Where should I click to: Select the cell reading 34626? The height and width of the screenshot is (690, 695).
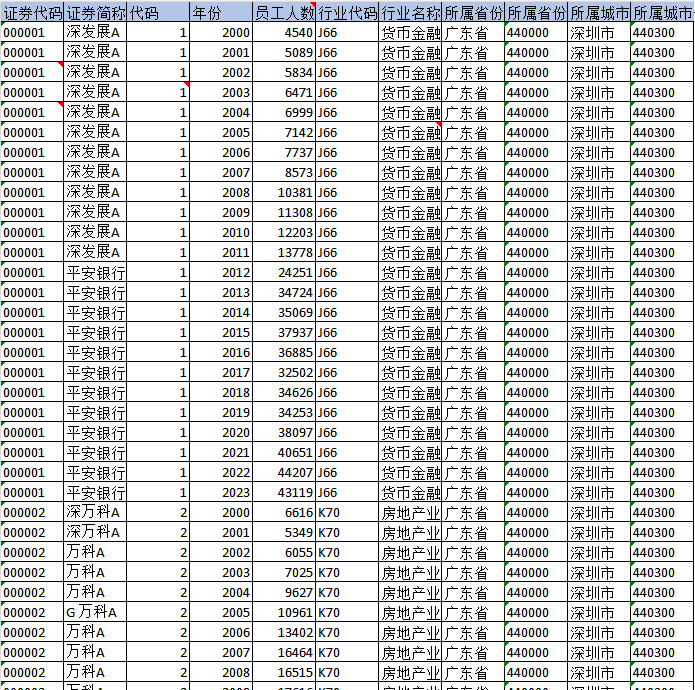coord(284,392)
